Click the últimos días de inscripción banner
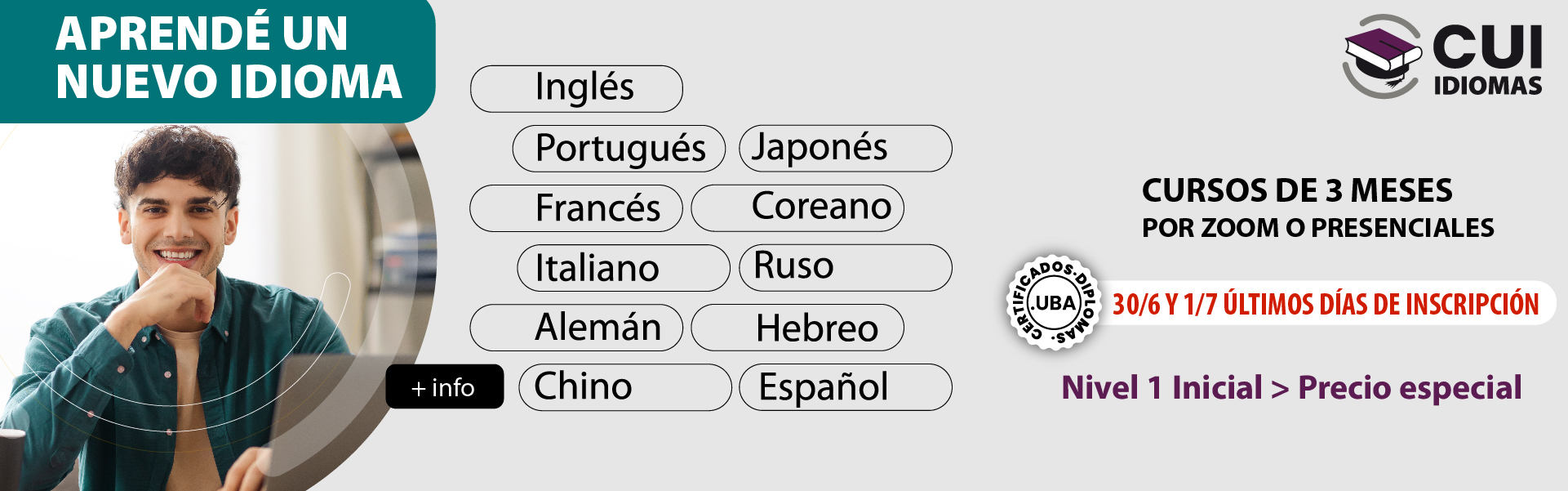The image size is (1568, 491). pyautogui.click(x=1326, y=304)
